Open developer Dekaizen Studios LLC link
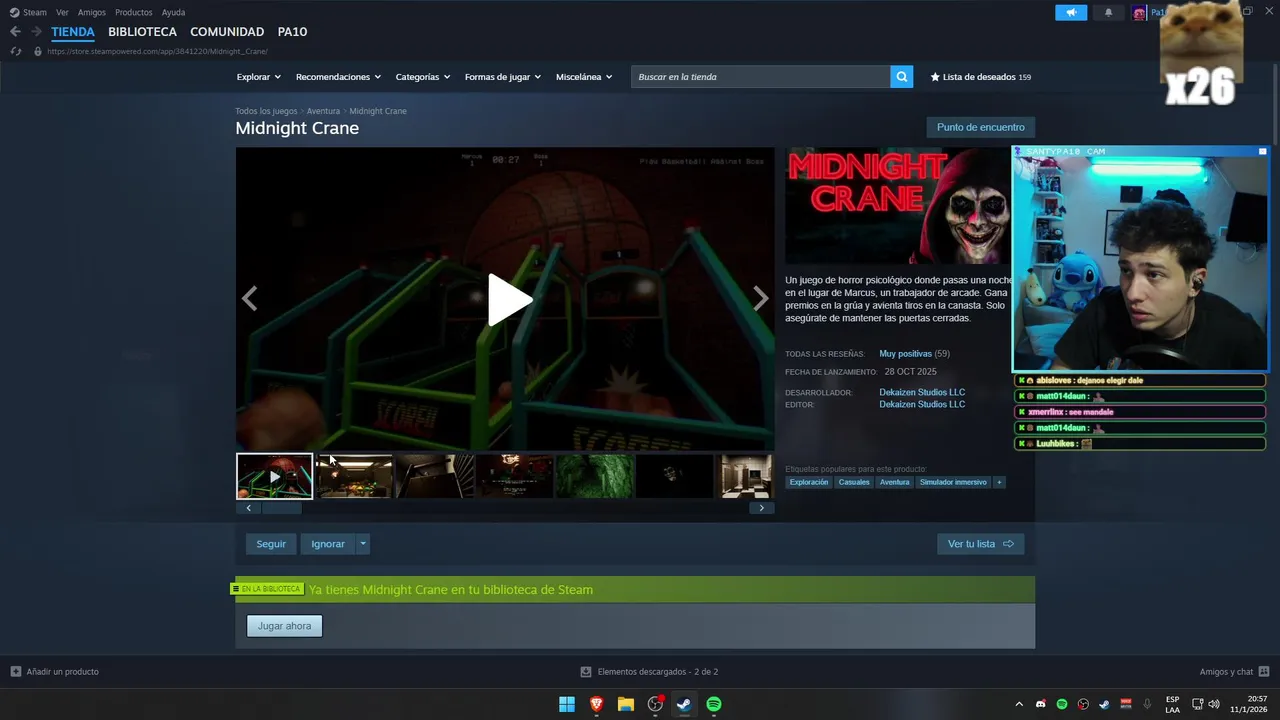Screen dimensions: 1280x720 tap(922, 392)
